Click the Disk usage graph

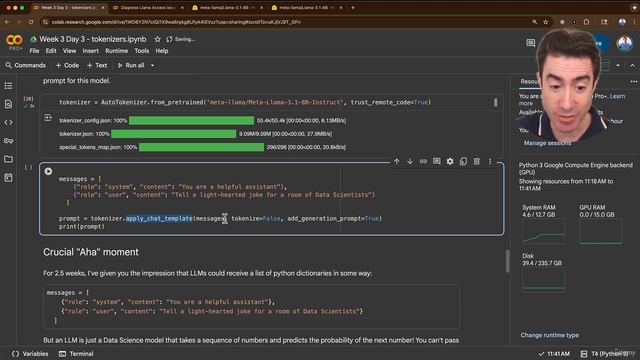click(x=543, y=279)
